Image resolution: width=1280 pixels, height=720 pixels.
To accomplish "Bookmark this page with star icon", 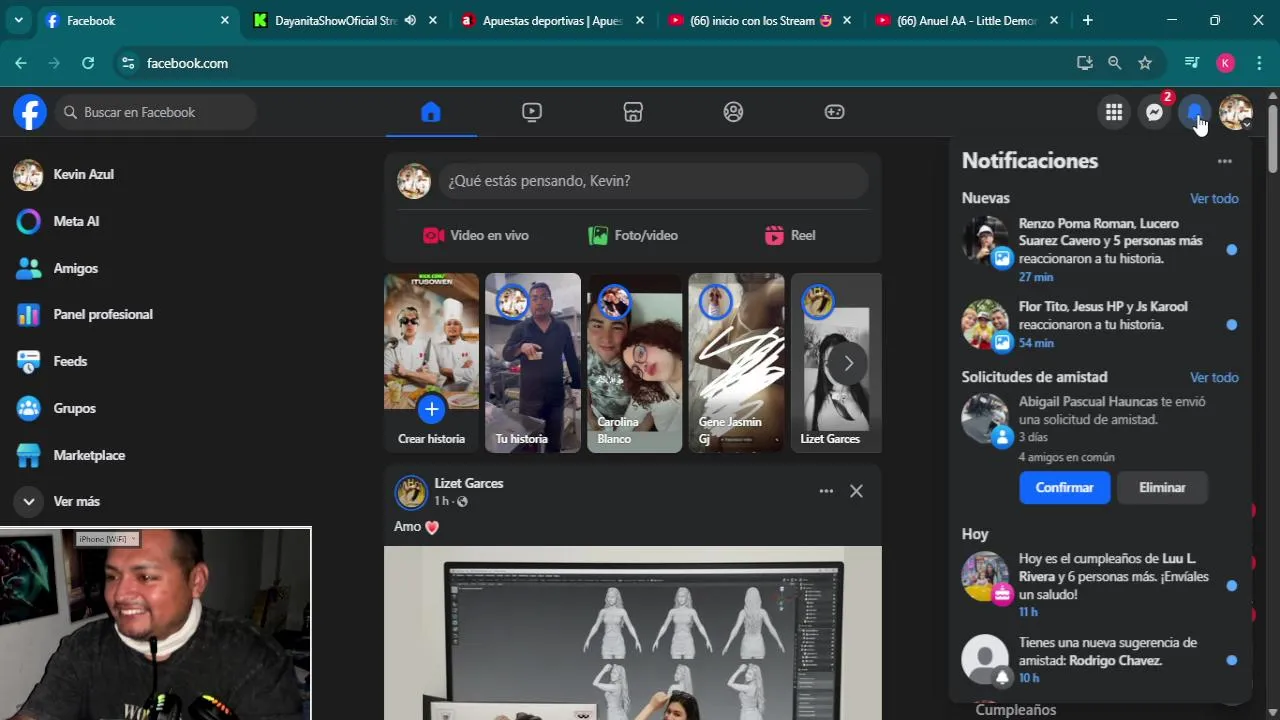I will coord(1145,63).
